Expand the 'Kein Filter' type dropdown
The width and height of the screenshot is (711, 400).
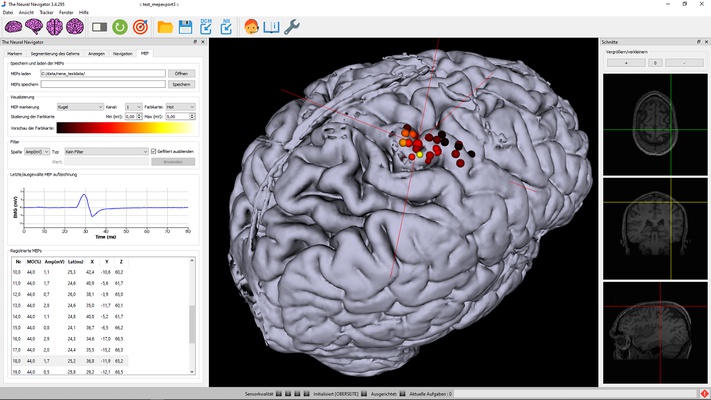(x=105, y=151)
